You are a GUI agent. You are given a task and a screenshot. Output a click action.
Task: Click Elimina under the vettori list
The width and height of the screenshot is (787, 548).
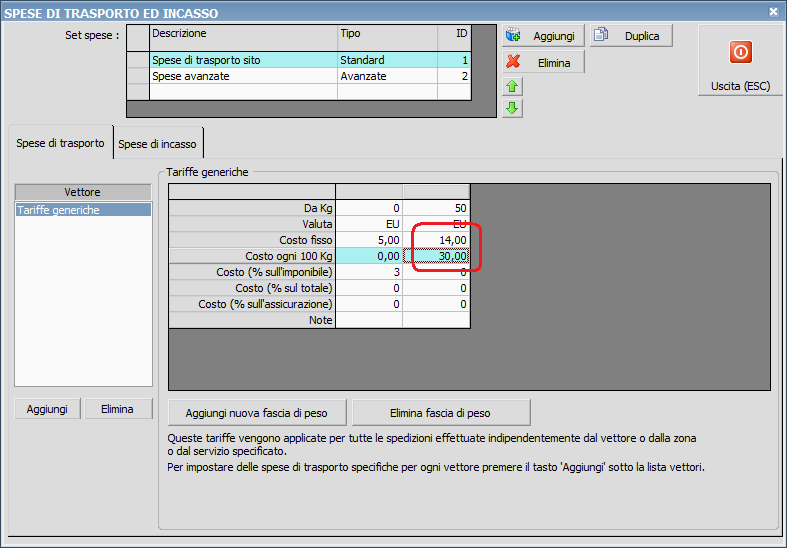[117, 409]
